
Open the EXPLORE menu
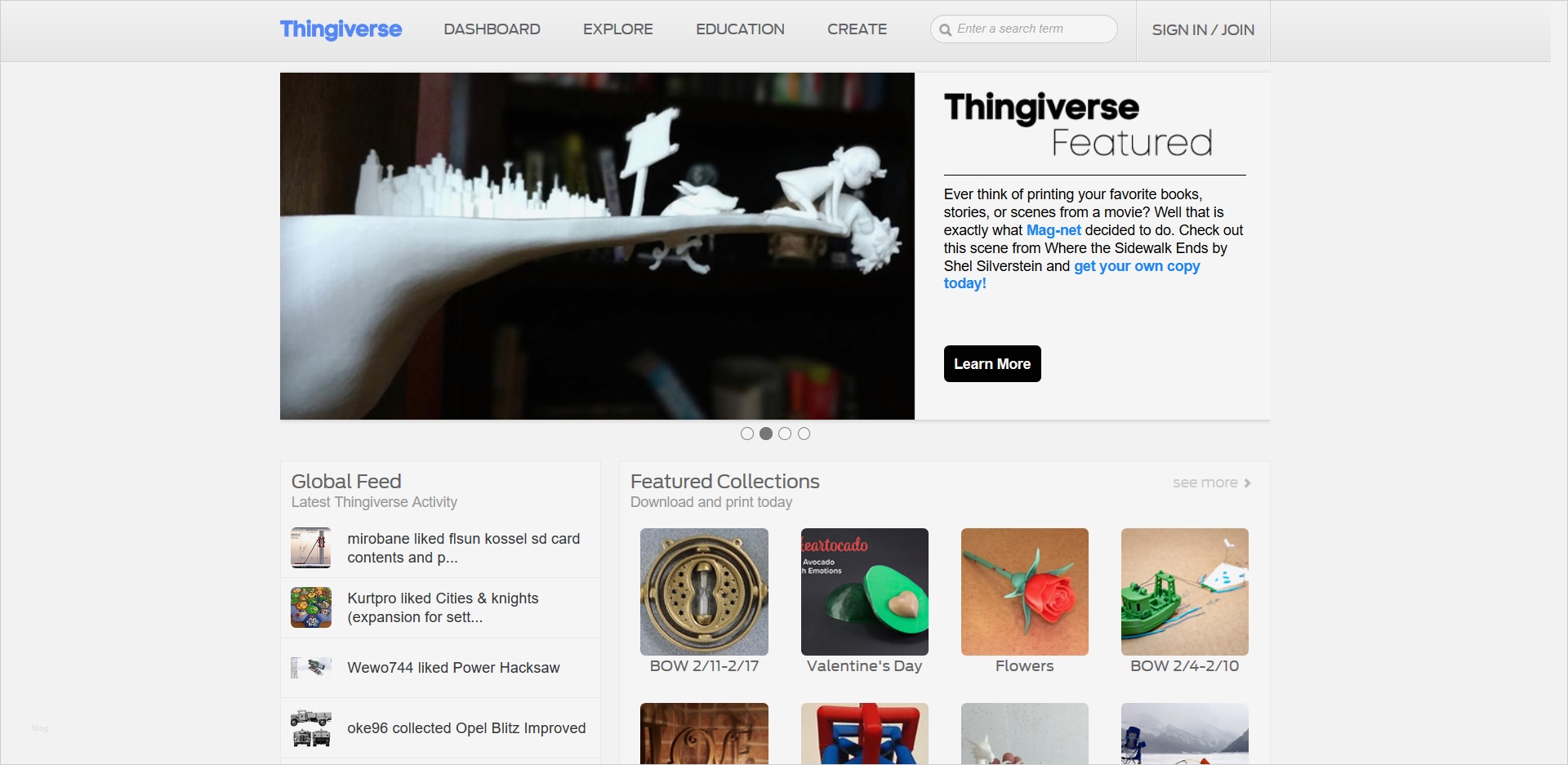point(618,29)
